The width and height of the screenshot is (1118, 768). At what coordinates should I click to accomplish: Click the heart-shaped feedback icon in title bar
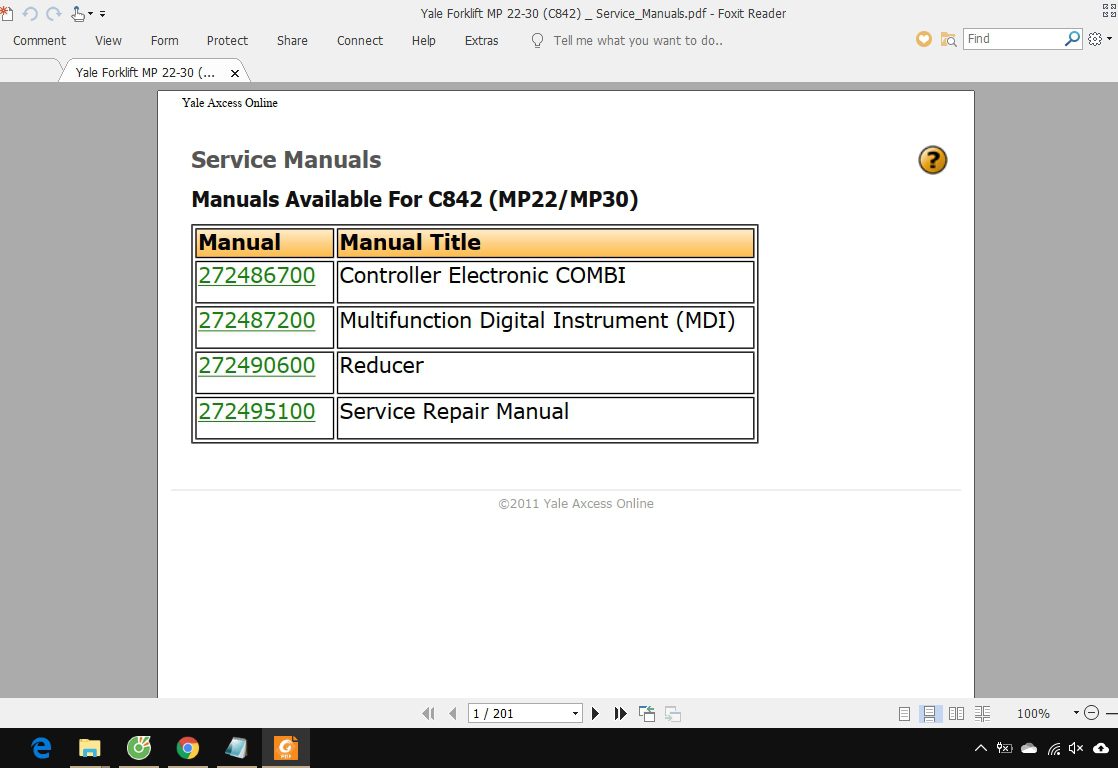click(x=923, y=39)
